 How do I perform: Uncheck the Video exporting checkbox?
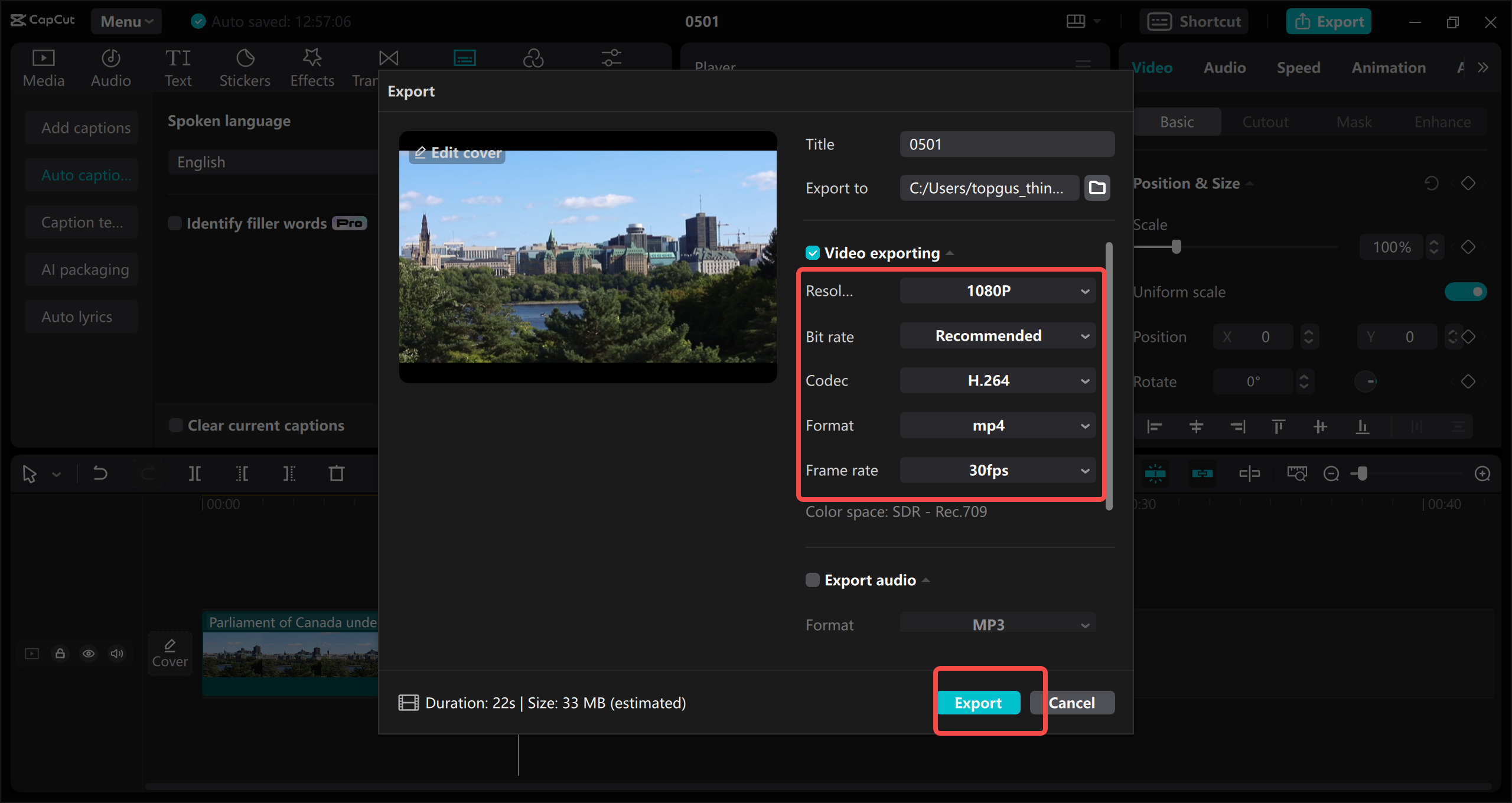(x=813, y=253)
